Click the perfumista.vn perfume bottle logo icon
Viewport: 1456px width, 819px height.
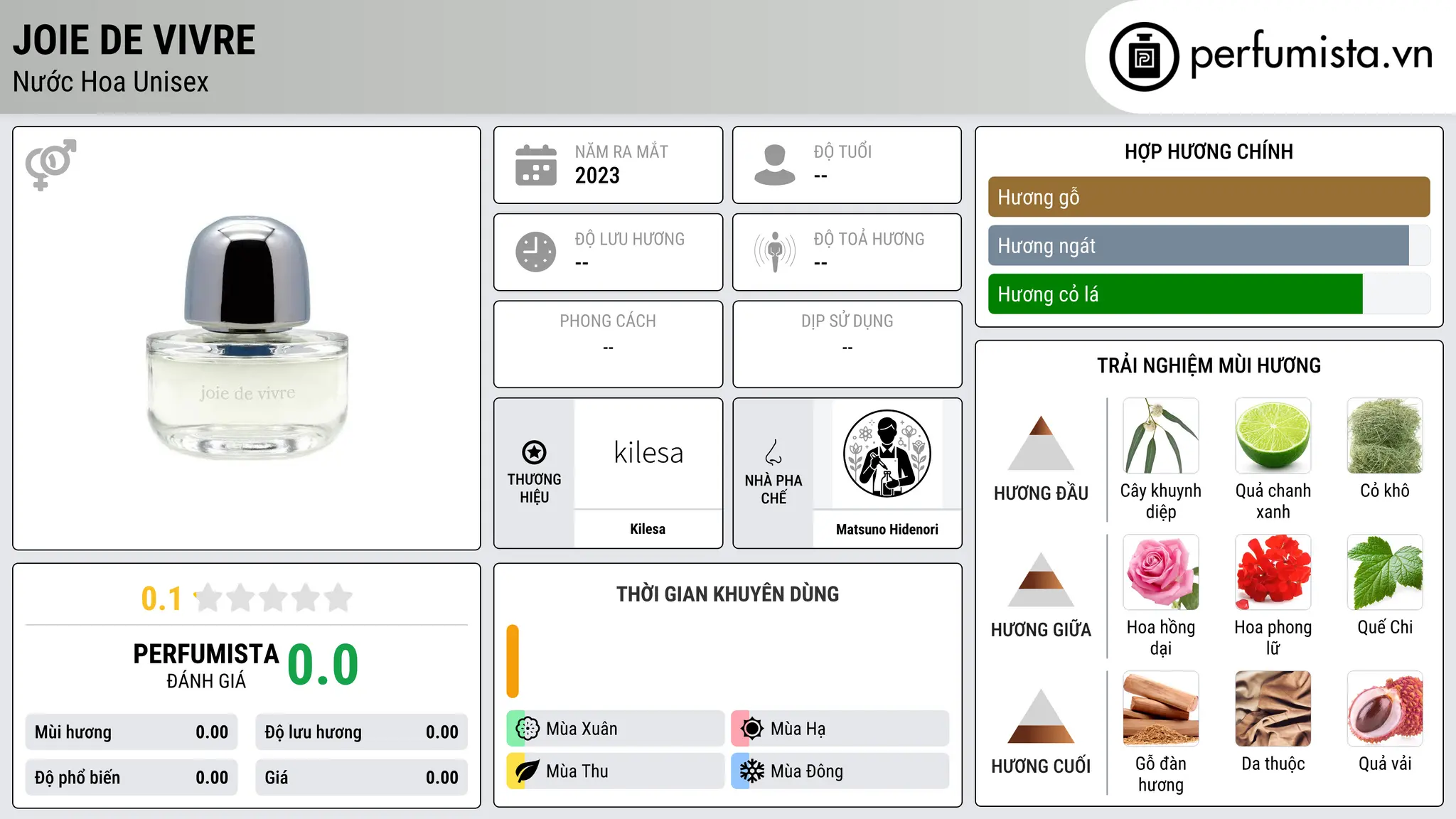(1144, 57)
